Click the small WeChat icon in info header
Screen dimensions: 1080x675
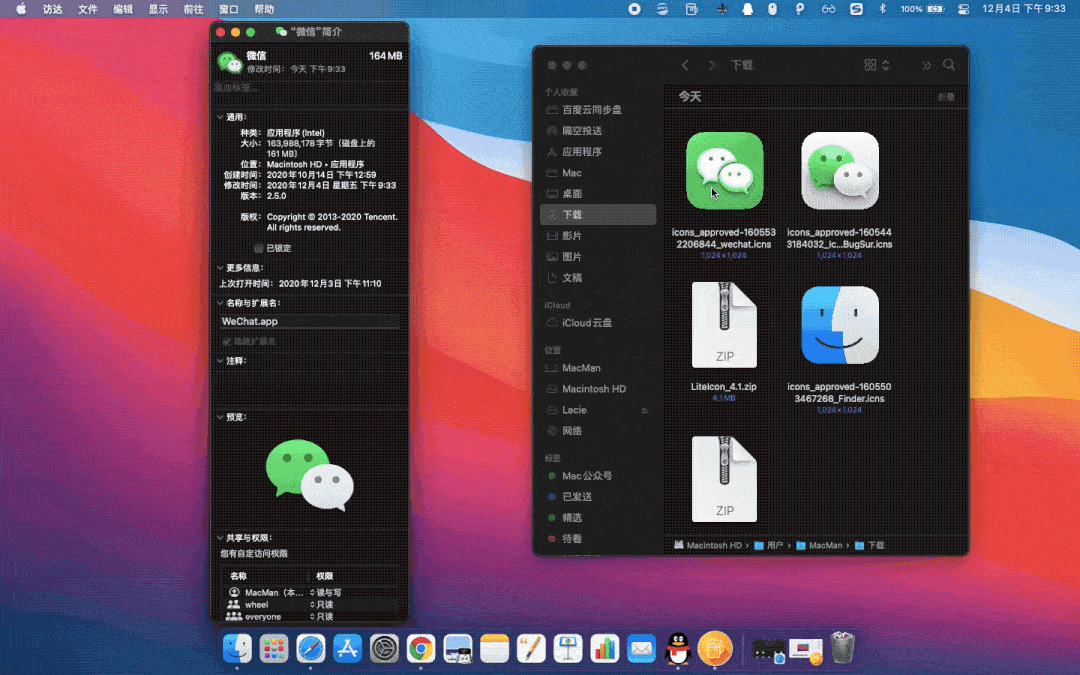[x=230, y=62]
